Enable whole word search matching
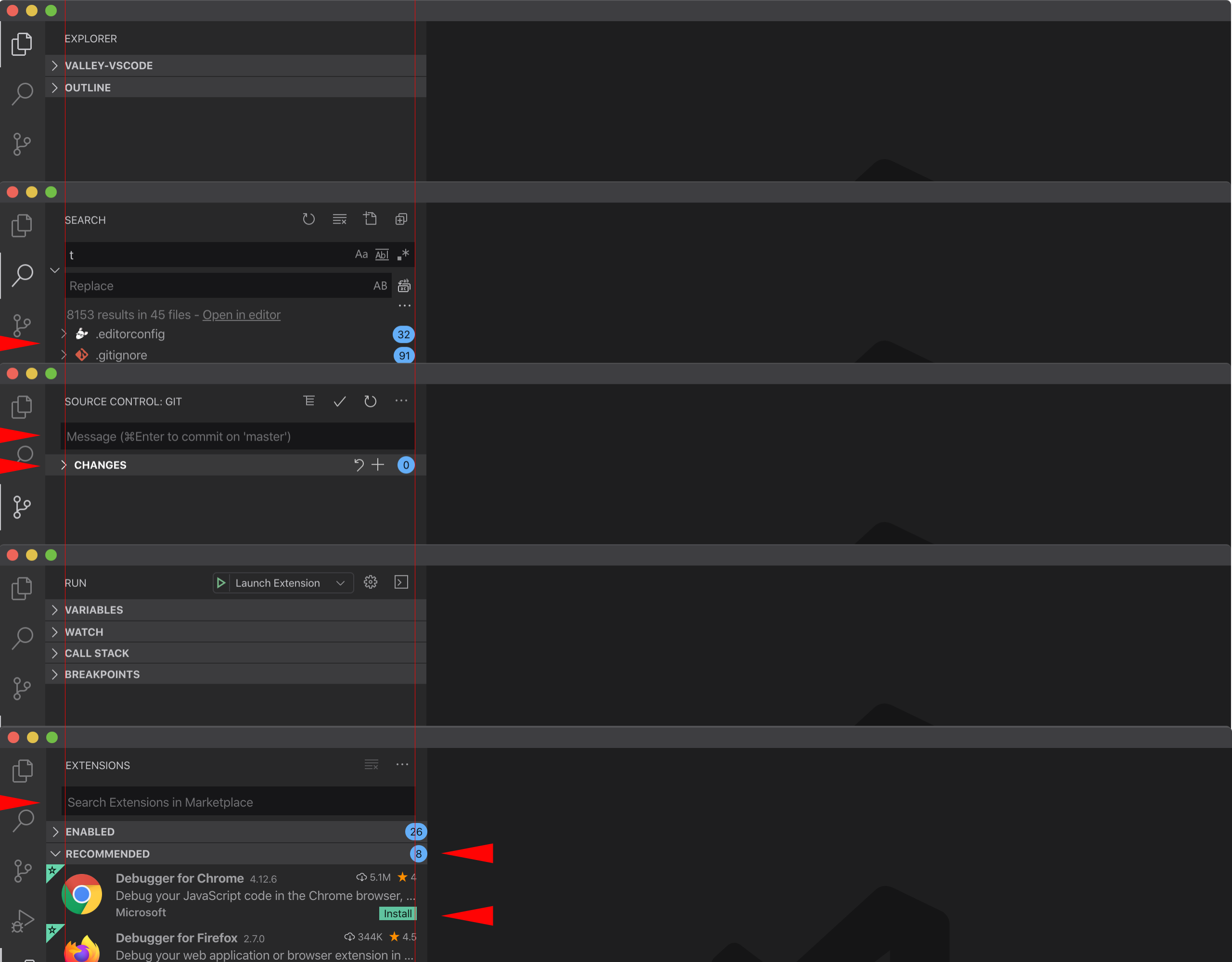1232x962 pixels. tap(382, 254)
